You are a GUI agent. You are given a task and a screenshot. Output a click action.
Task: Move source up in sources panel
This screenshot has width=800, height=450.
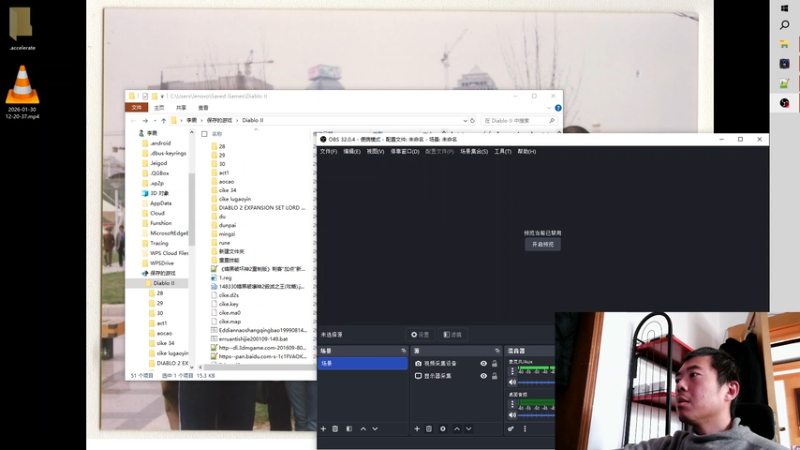tap(457, 429)
